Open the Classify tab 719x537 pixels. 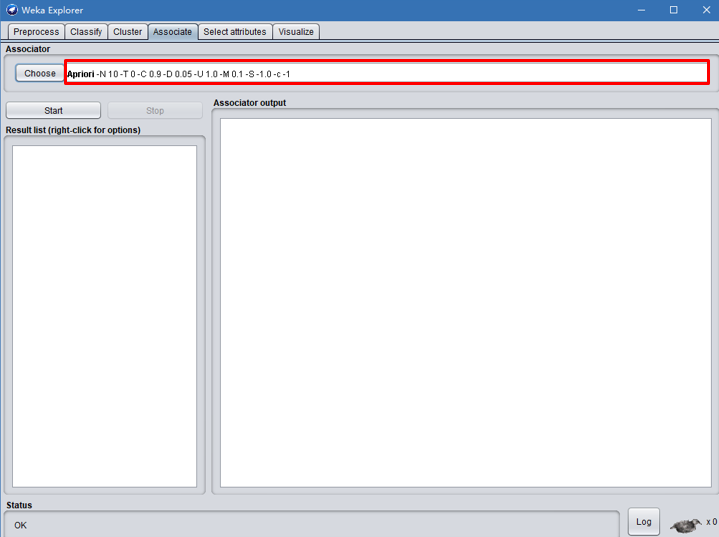point(86,32)
